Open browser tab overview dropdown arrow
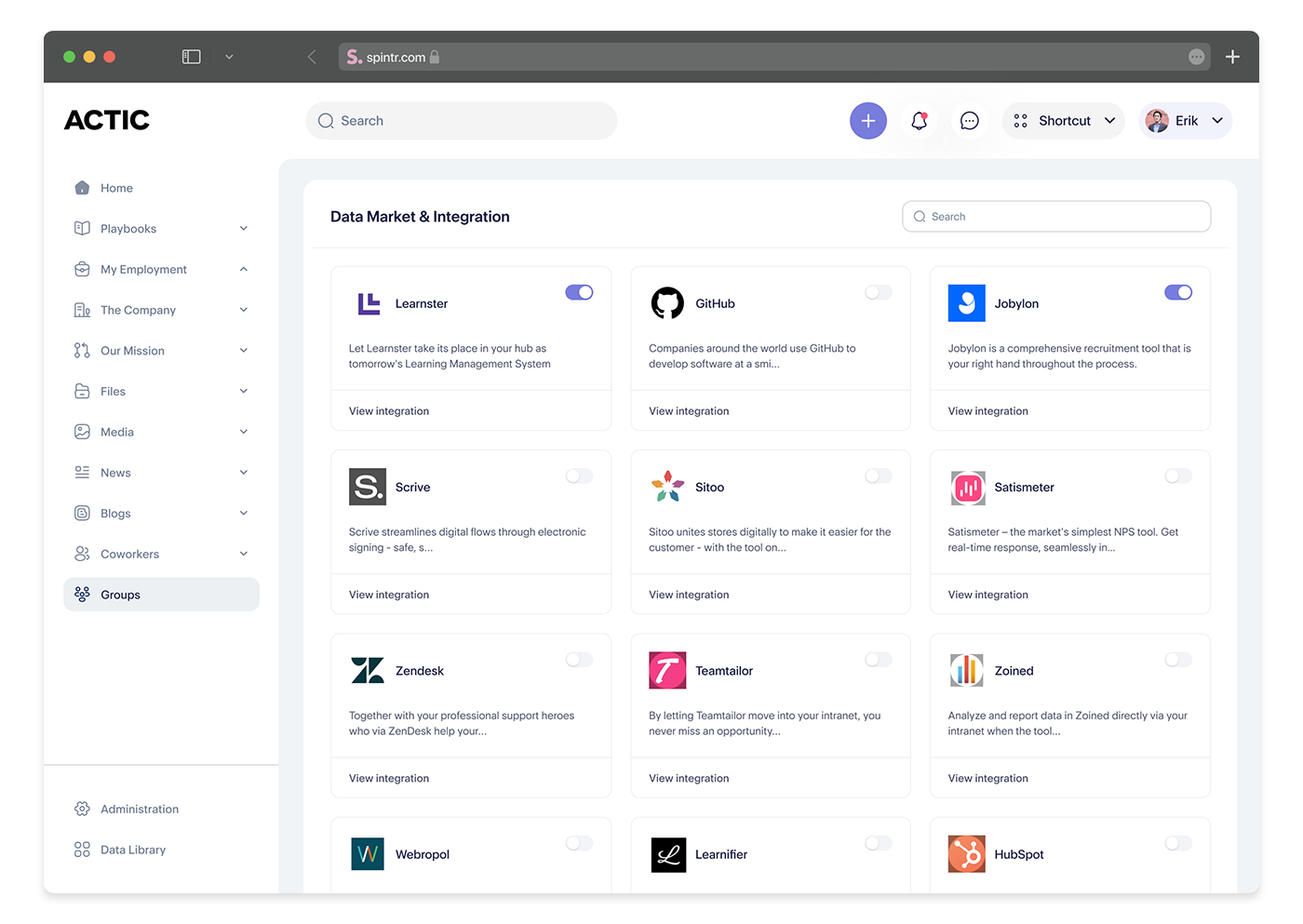 click(x=229, y=57)
